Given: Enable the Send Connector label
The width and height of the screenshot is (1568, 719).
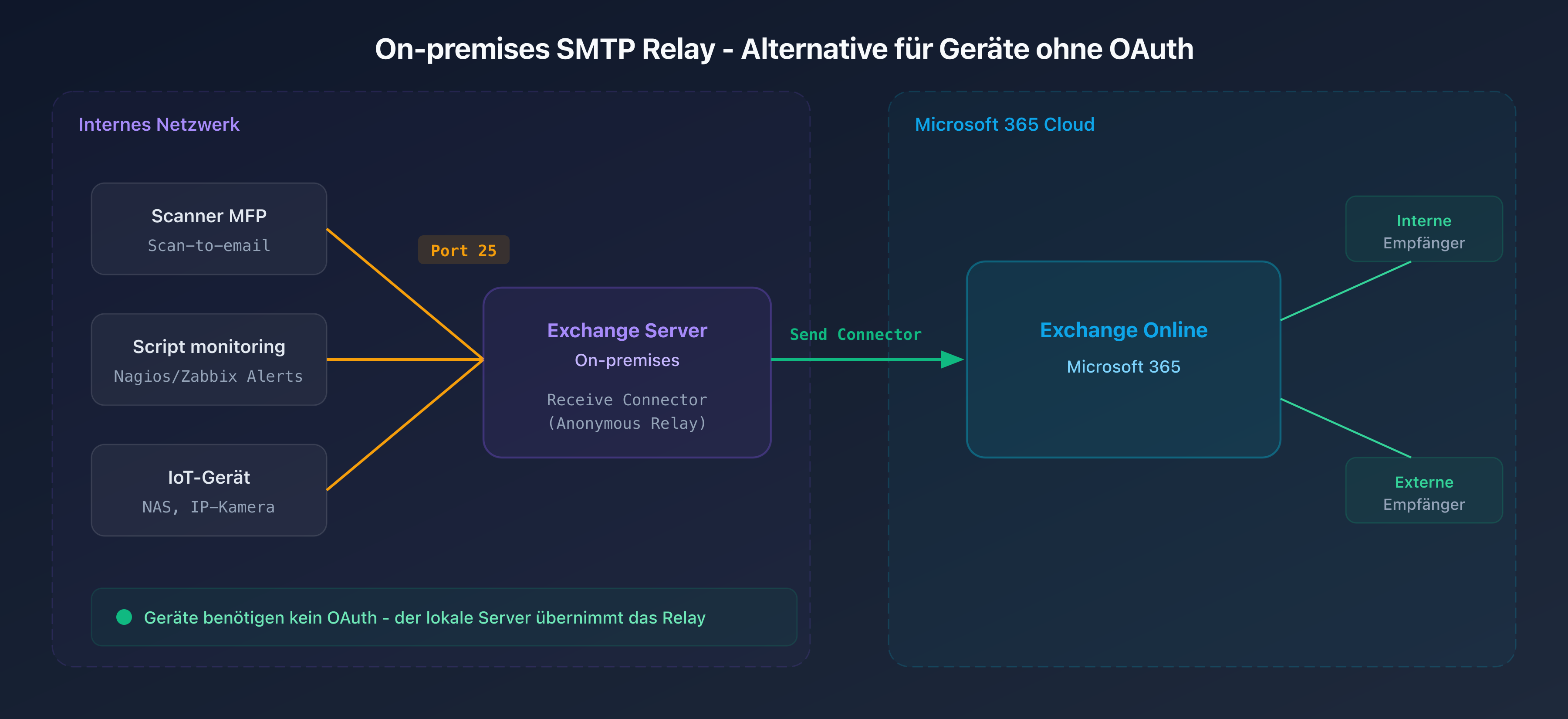Looking at the screenshot, I should point(855,334).
